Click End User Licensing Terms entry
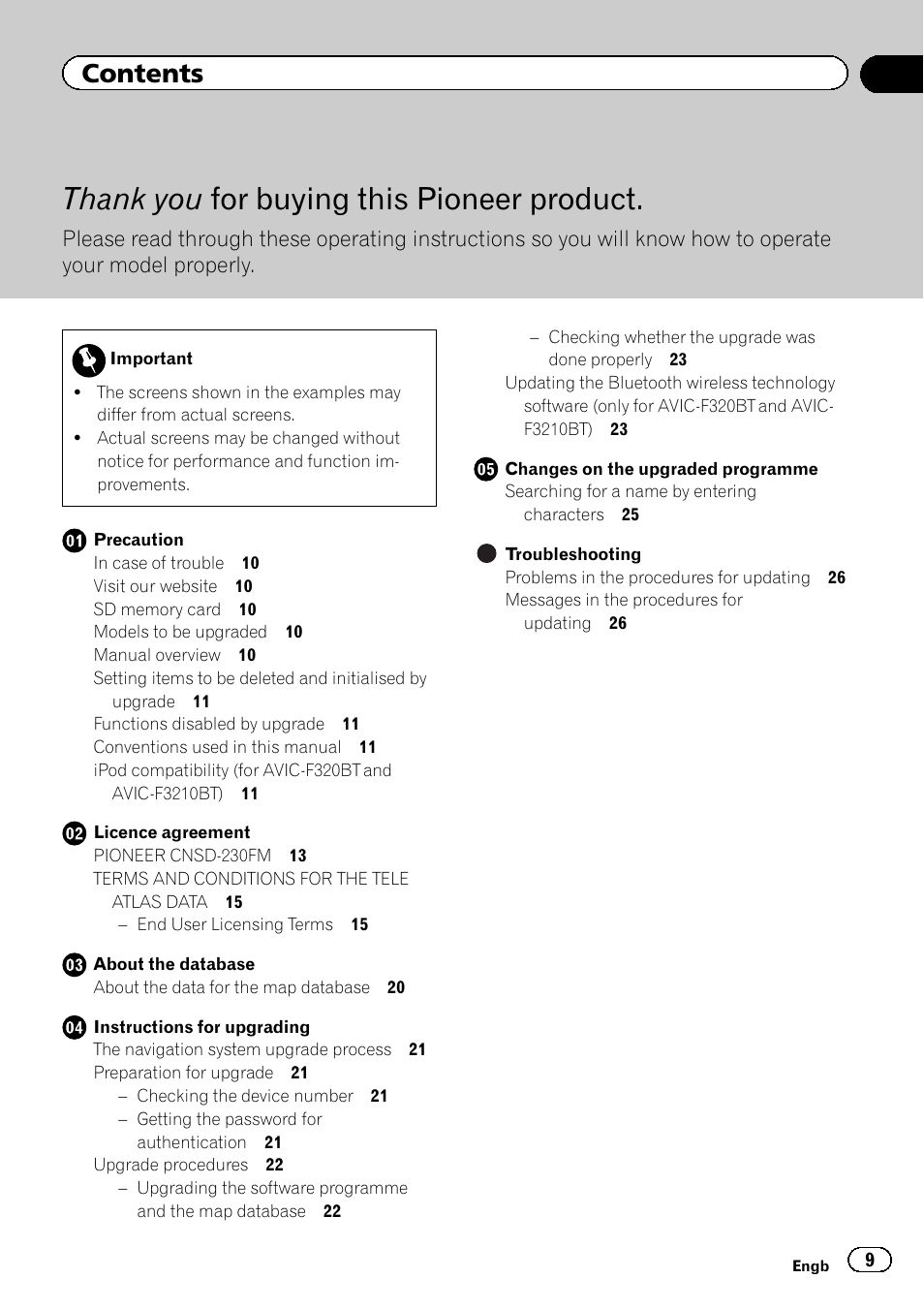Viewport: 924px width, 1310px height. pos(234,924)
